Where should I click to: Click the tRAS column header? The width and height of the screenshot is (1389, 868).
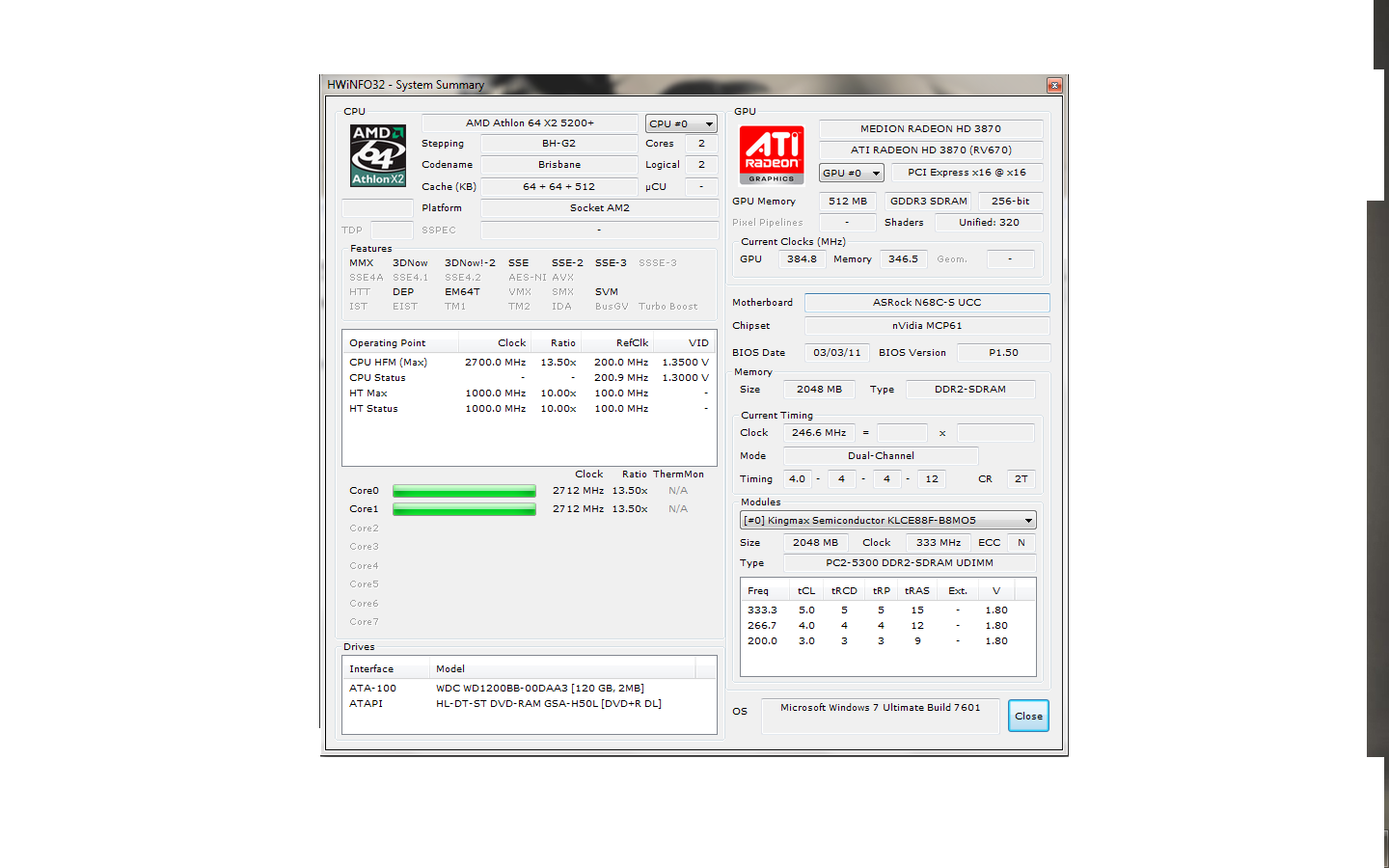tap(917, 591)
